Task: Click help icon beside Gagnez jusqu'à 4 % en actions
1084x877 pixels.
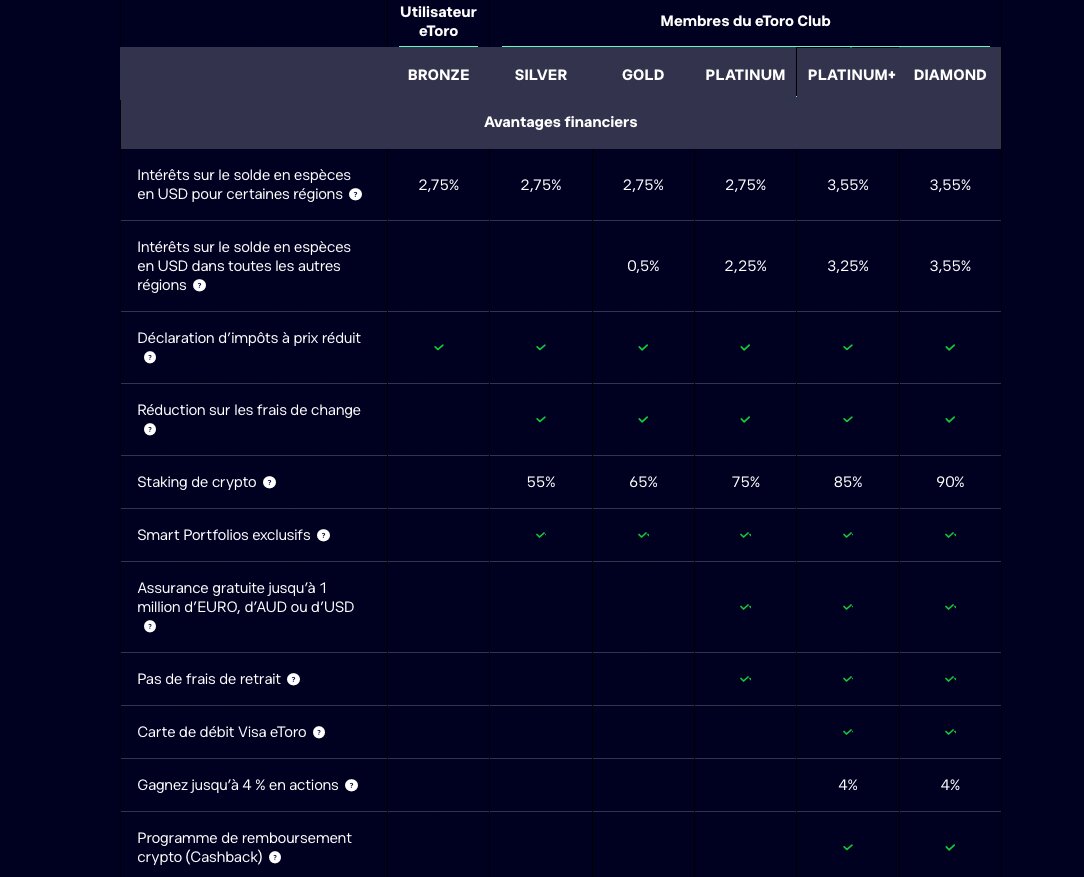Action: point(351,785)
